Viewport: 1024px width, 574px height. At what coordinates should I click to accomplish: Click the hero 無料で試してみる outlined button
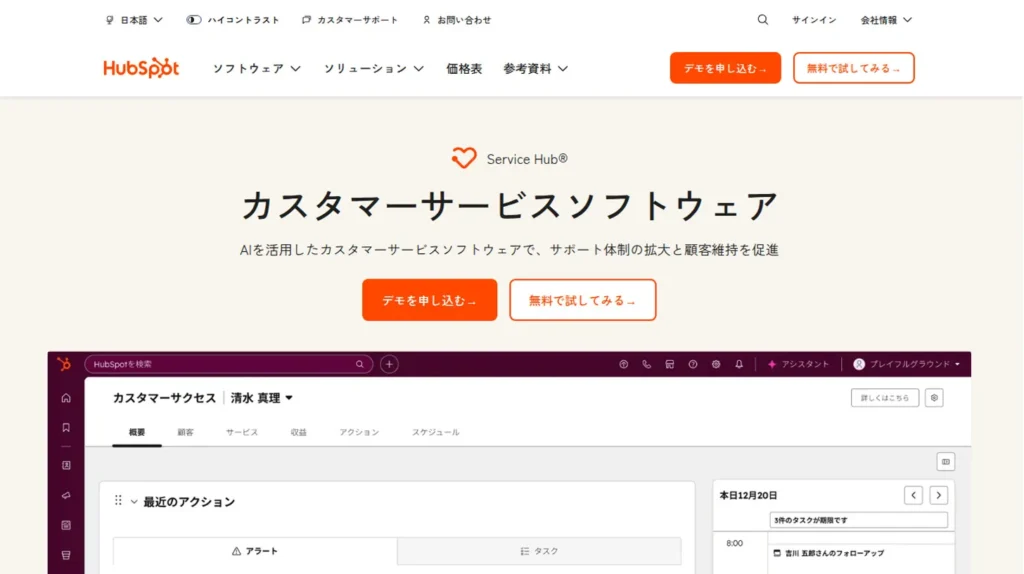click(x=583, y=300)
